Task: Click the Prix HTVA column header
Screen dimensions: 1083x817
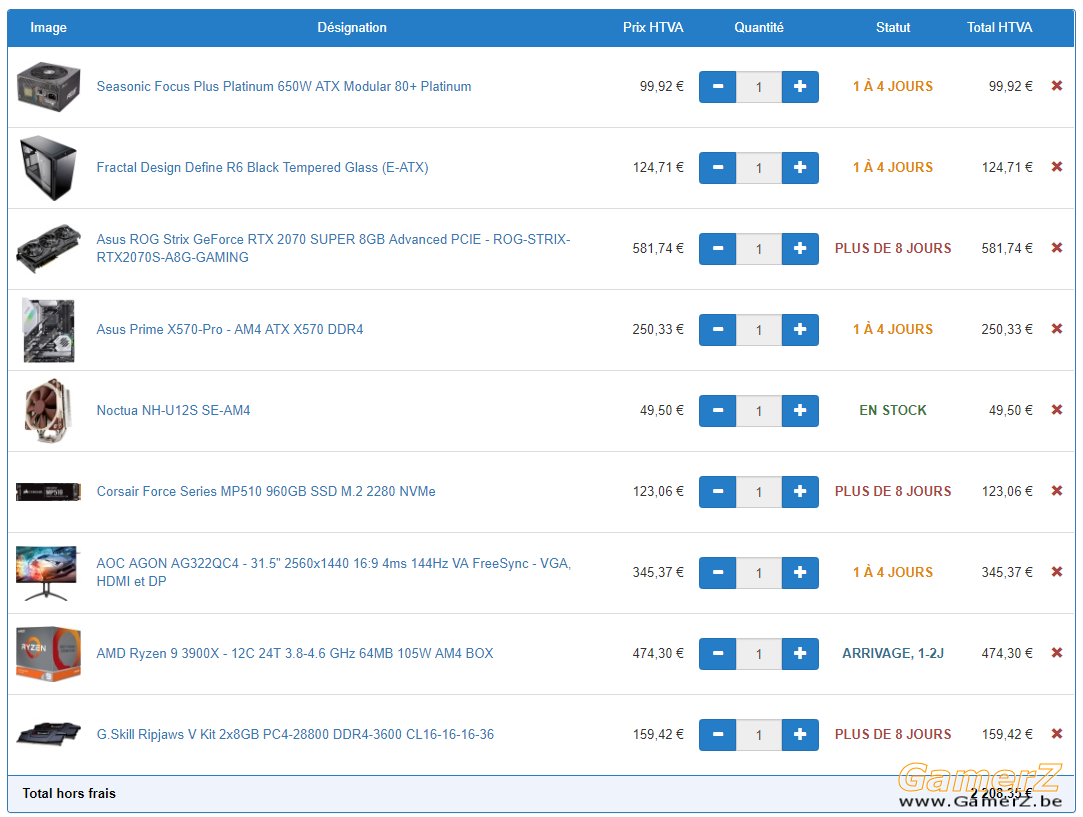Action: pyautogui.click(x=653, y=28)
